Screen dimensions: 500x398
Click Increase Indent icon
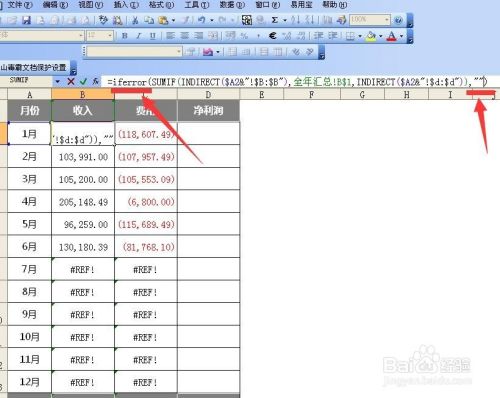coord(332,35)
